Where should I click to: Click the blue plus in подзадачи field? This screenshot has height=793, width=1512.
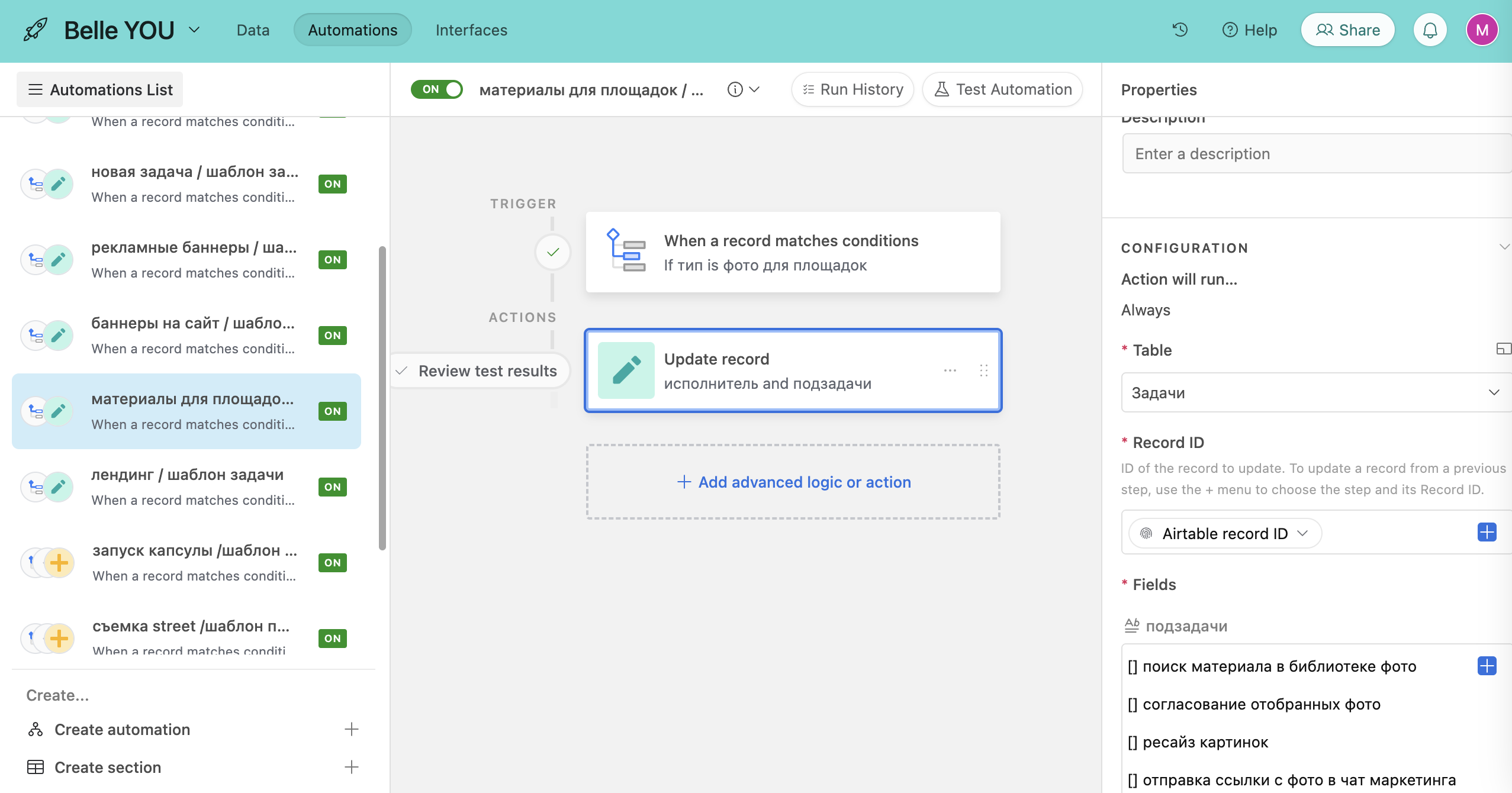pos(1487,666)
